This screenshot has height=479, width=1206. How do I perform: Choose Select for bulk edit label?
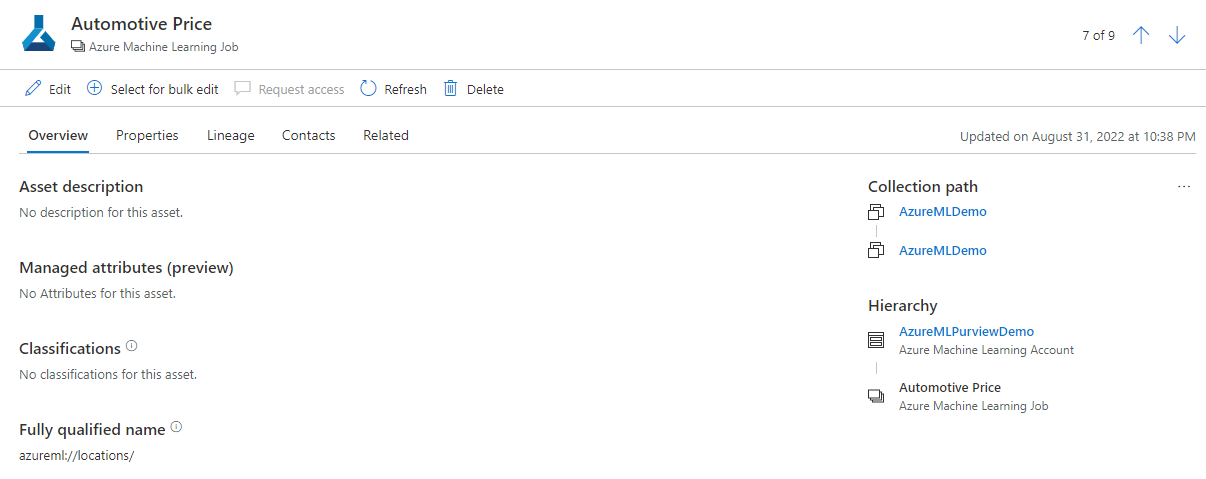[164, 89]
